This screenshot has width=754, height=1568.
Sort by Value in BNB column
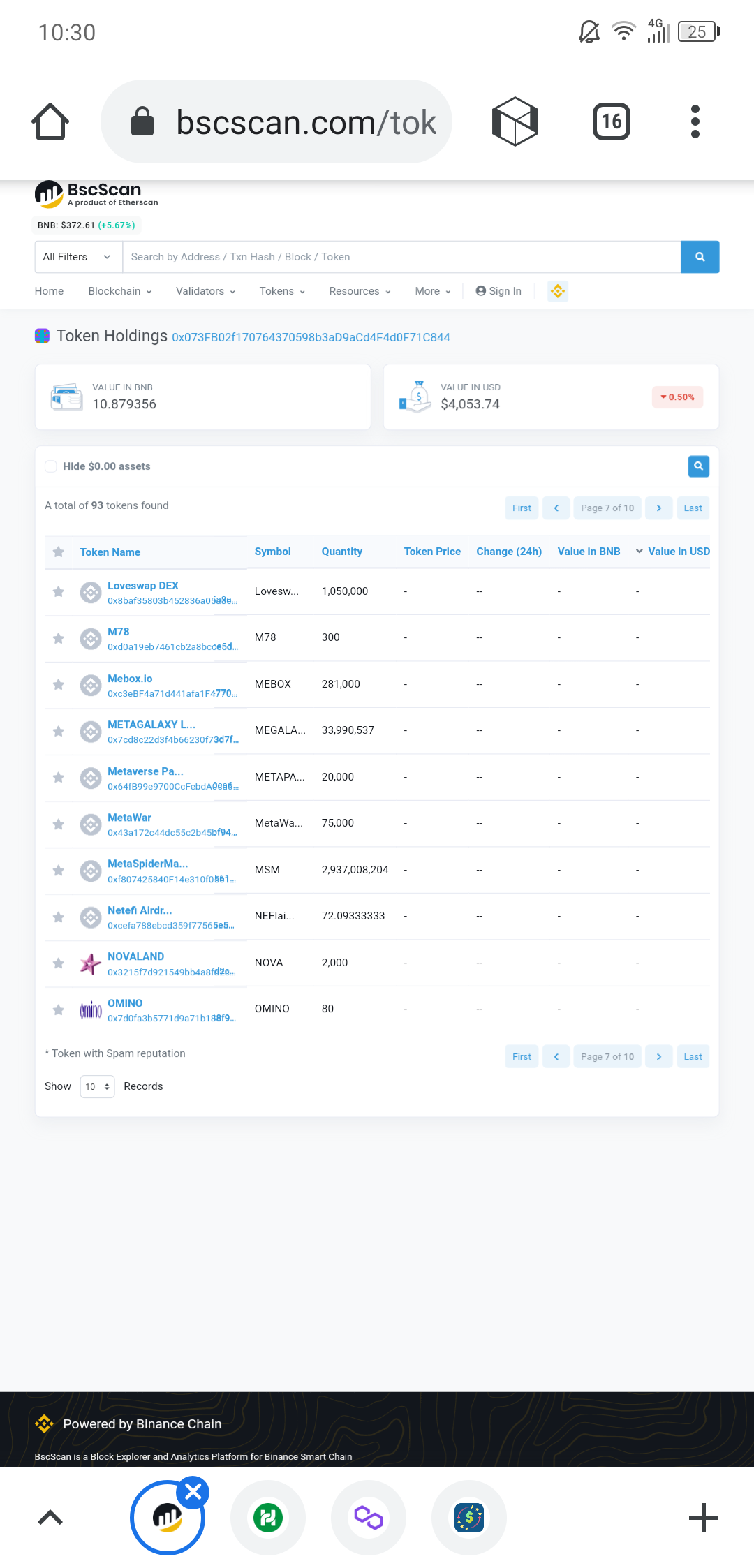tap(589, 552)
